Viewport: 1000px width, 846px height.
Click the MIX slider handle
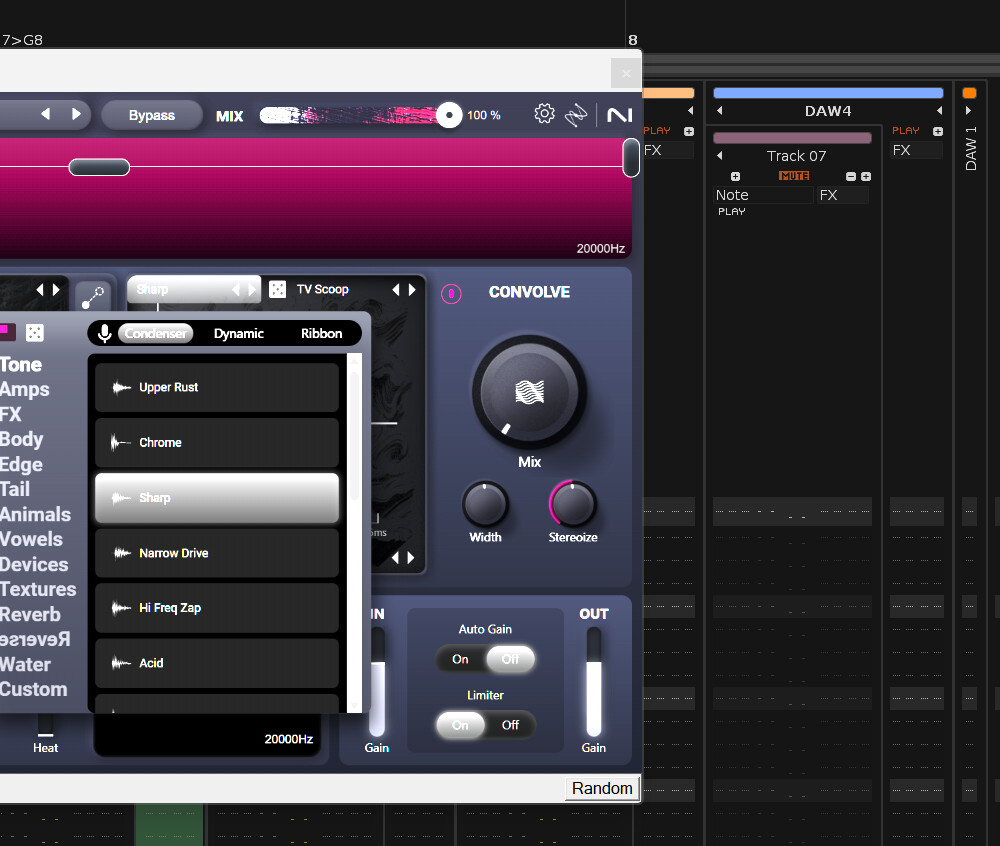coord(449,115)
